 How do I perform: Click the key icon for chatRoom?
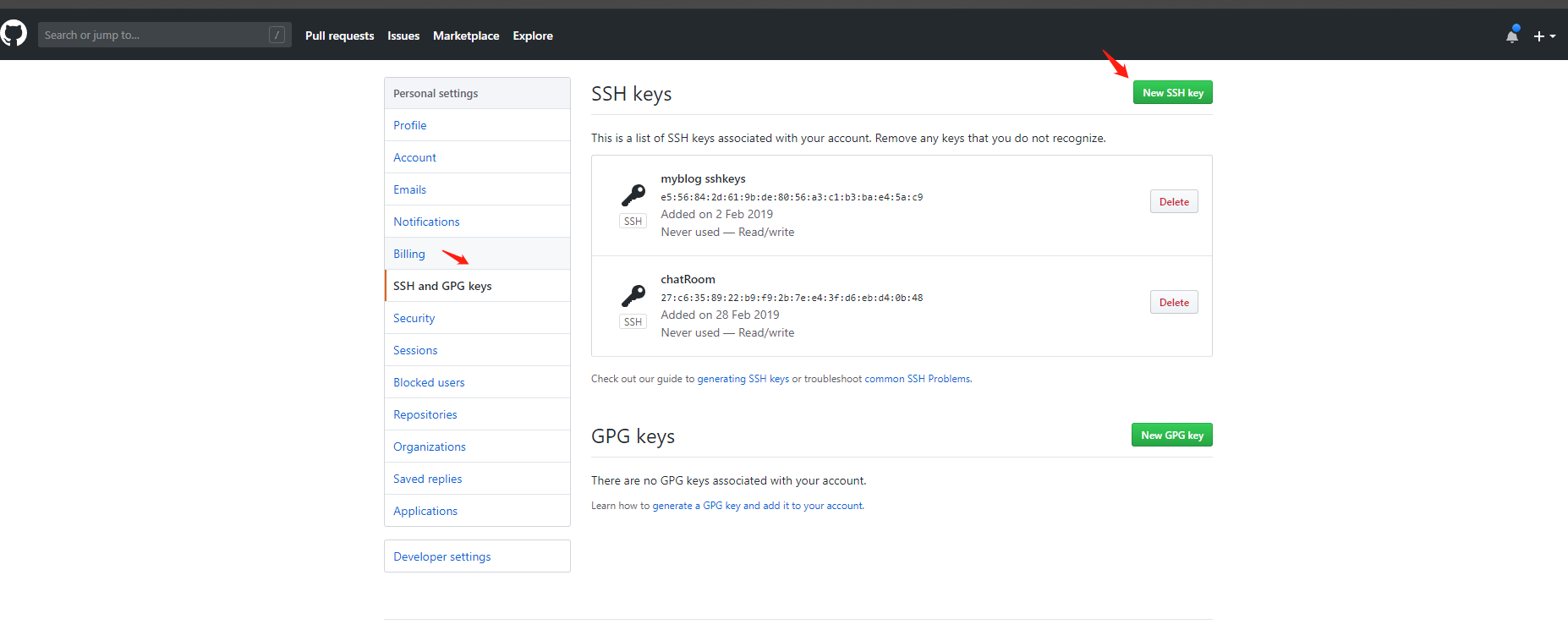(633, 296)
